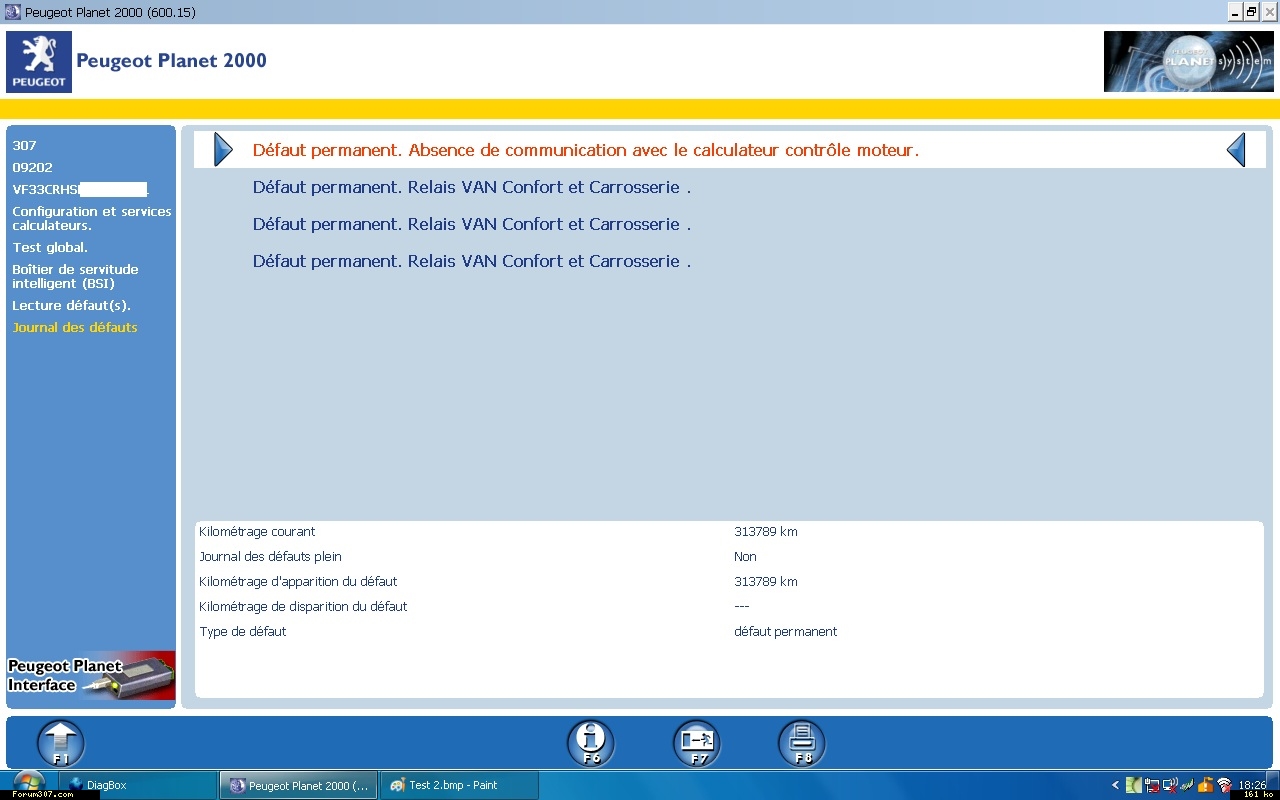Click the 09202 entry in sidebar
Viewport: 1280px width, 800px height.
[x=32, y=167]
